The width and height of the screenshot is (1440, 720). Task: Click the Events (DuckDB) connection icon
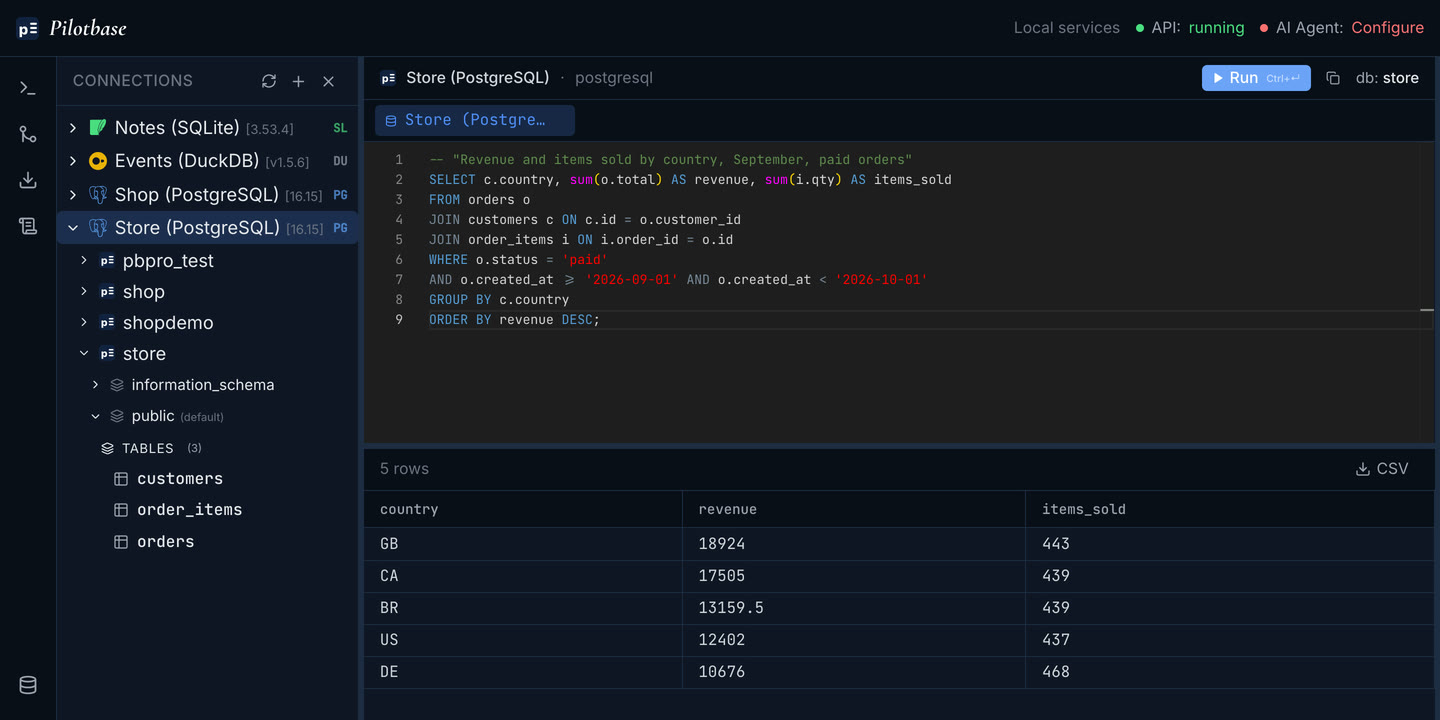pyautogui.click(x=98, y=161)
